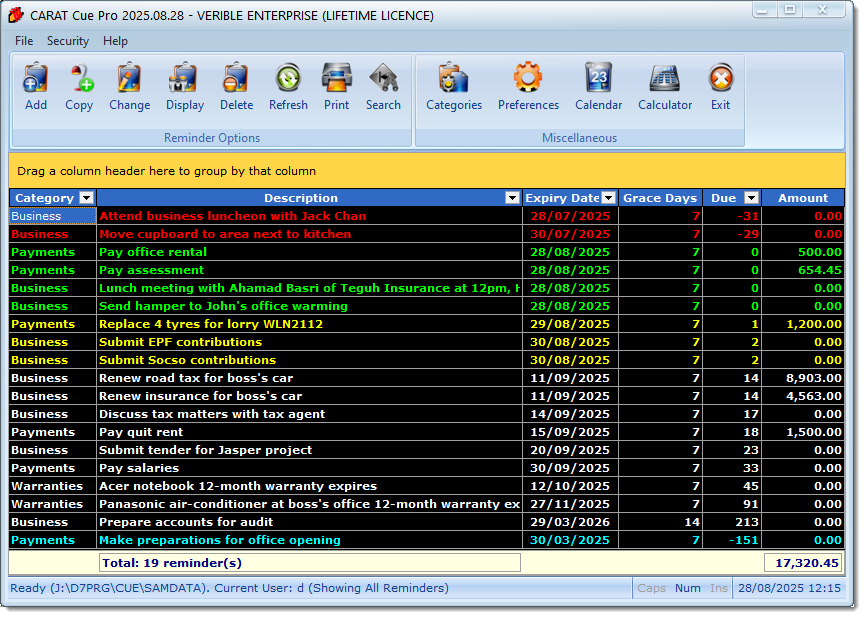Click the Ins indicator in status bar
Viewport: 864px width, 617px height.
[x=719, y=588]
